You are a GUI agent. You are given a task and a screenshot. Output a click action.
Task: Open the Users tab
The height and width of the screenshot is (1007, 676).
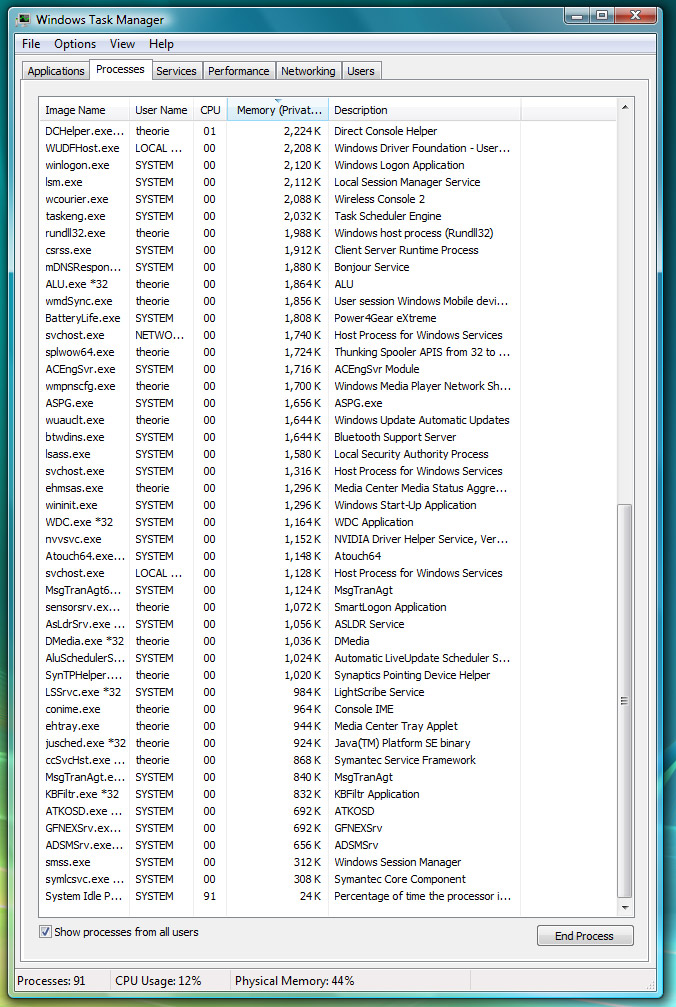tap(361, 71)
